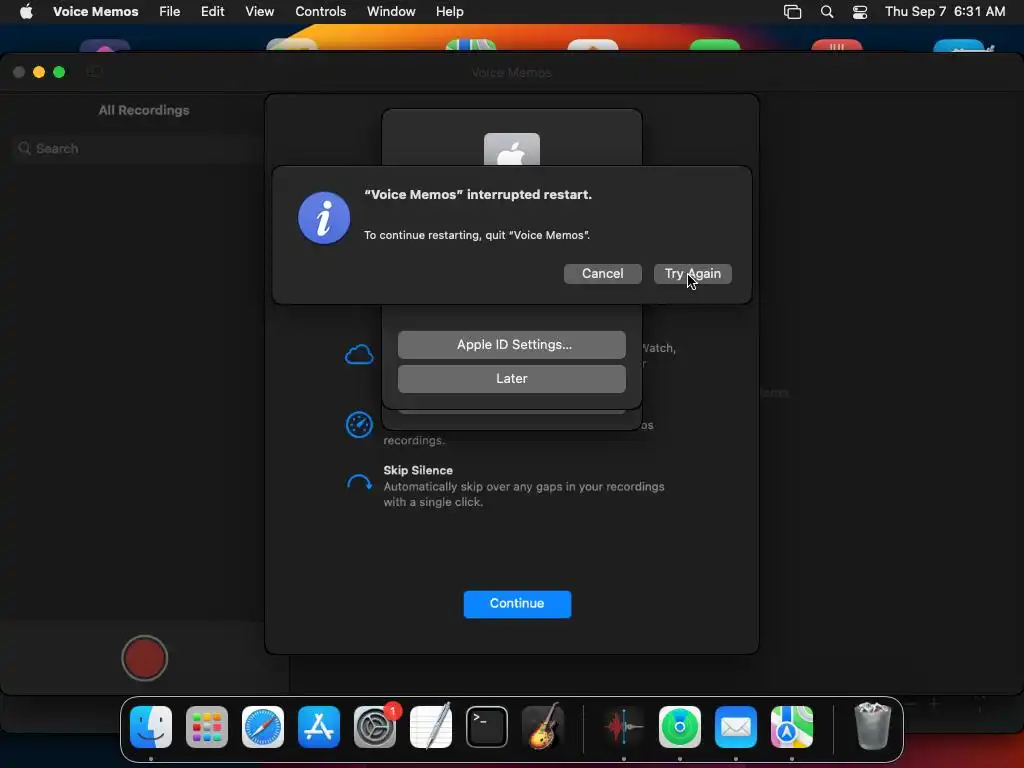Launch Safari from the Dock
Screen dimensions: 1024x768
click(263, 727)
